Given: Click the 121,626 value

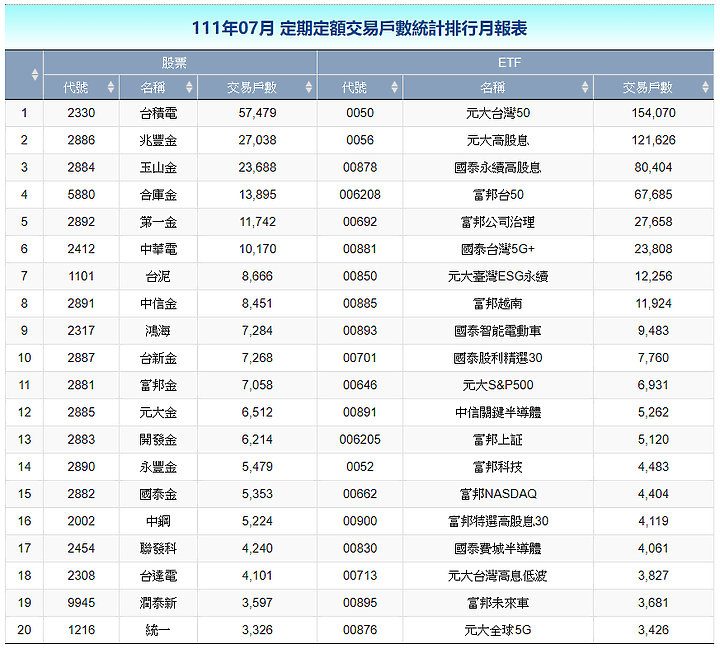Looking at the screenshot, I should click(653, 140).
